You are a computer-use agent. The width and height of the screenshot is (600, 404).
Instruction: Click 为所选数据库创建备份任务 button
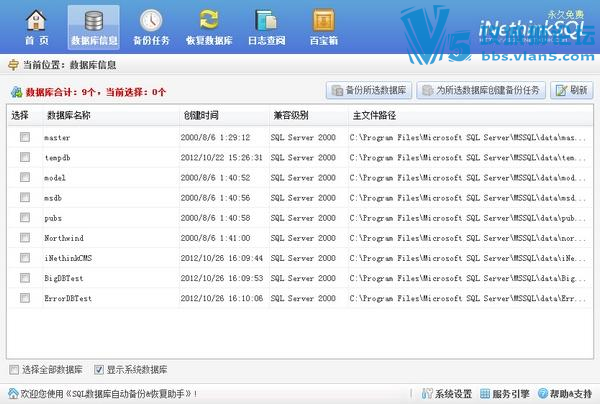(x=481, y=90)
